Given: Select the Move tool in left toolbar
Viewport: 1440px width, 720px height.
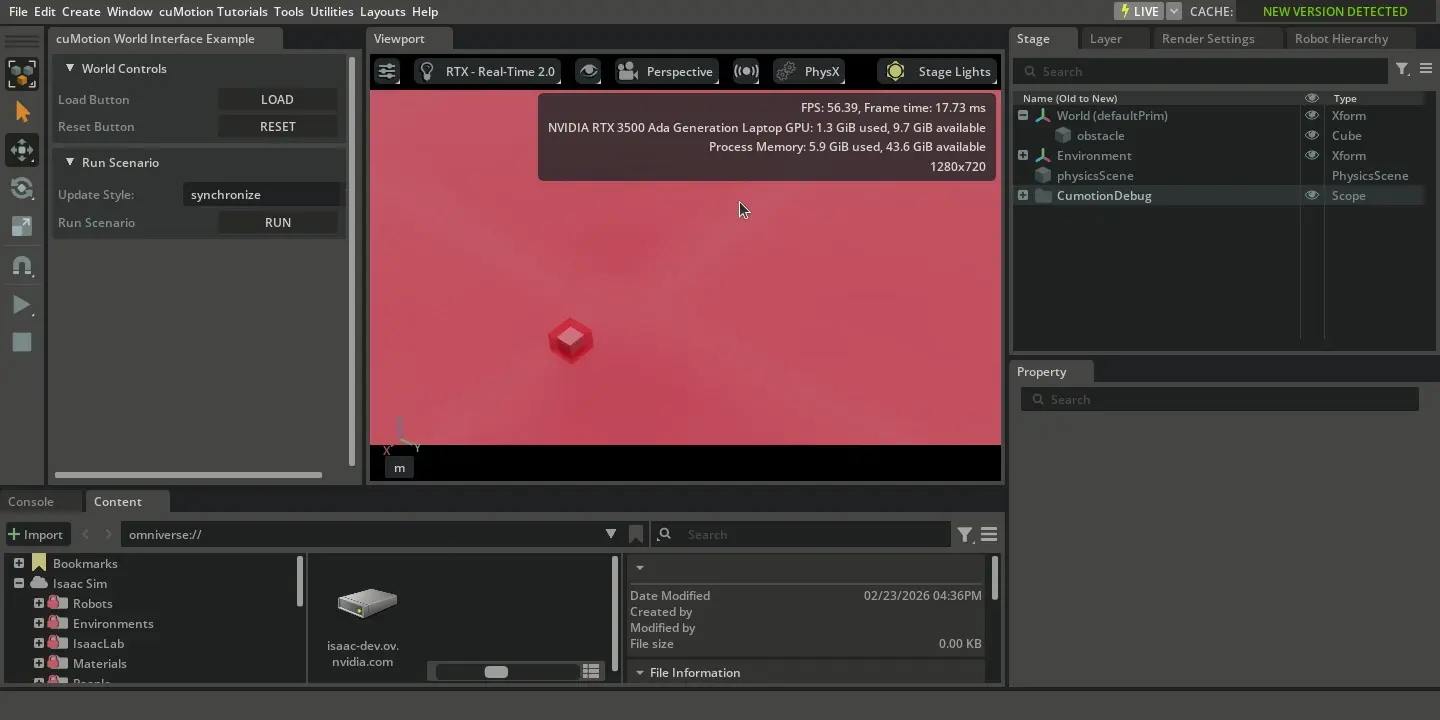Looking at the screenshot, I should pyautogui.click(x=22, y=150).
